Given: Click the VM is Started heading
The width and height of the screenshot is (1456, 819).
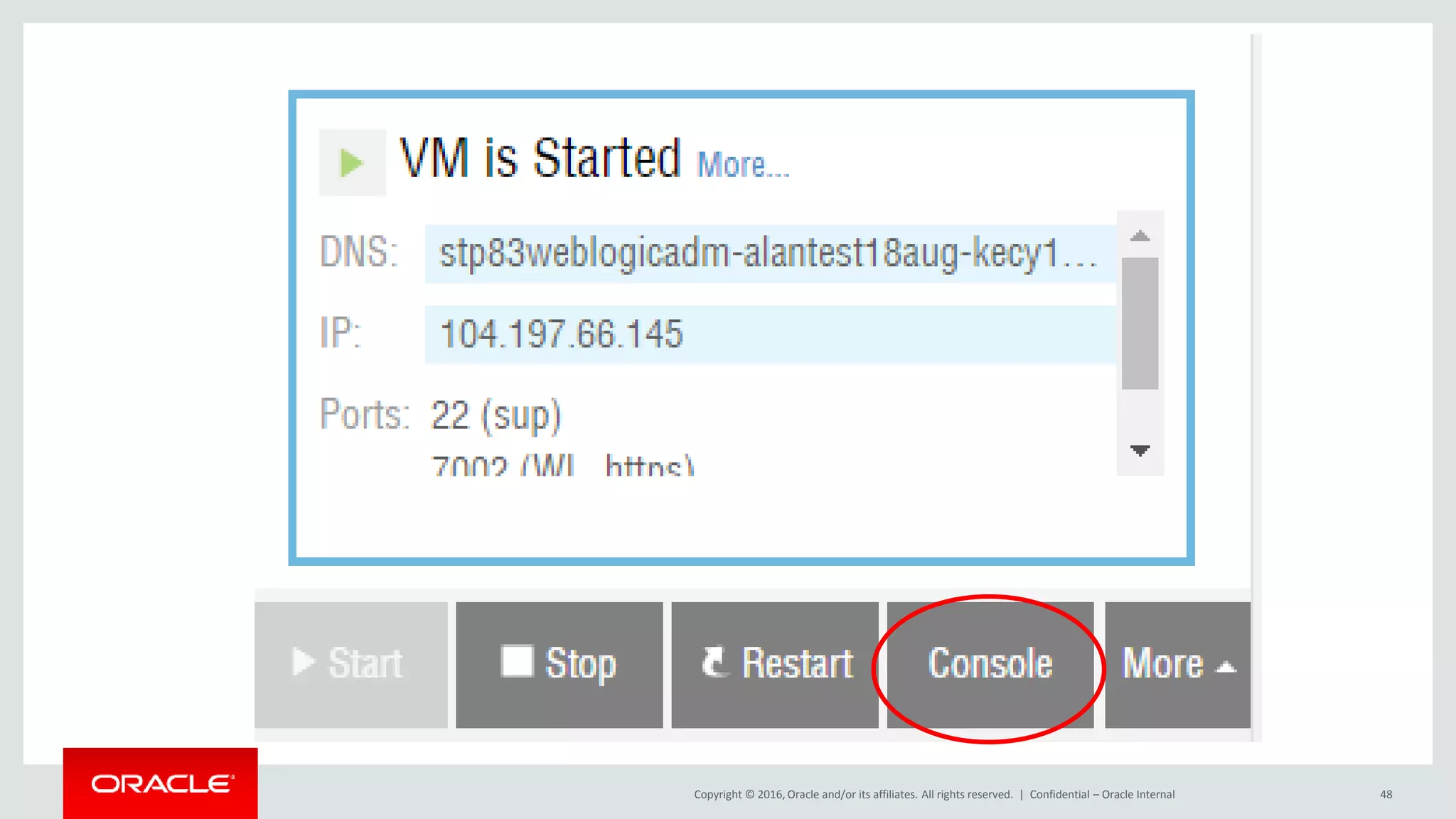Looking at the screenshot, I should pos(540,158).
